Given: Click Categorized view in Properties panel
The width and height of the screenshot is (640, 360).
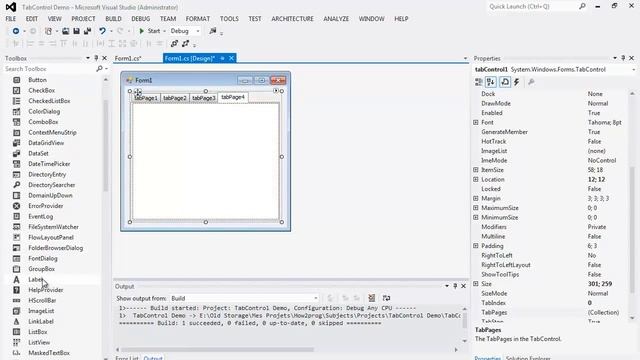Looking at the screenshot, I should click(x=478, y=82).
